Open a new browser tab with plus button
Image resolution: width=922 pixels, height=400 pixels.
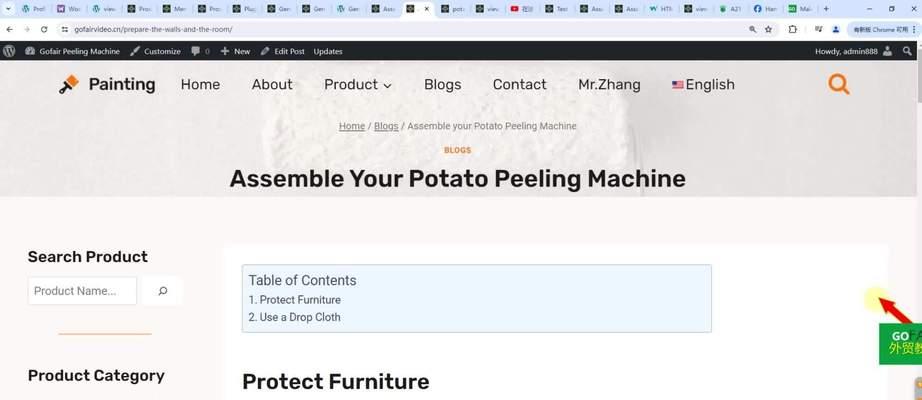pyautogui.click(x=826, y=9)
